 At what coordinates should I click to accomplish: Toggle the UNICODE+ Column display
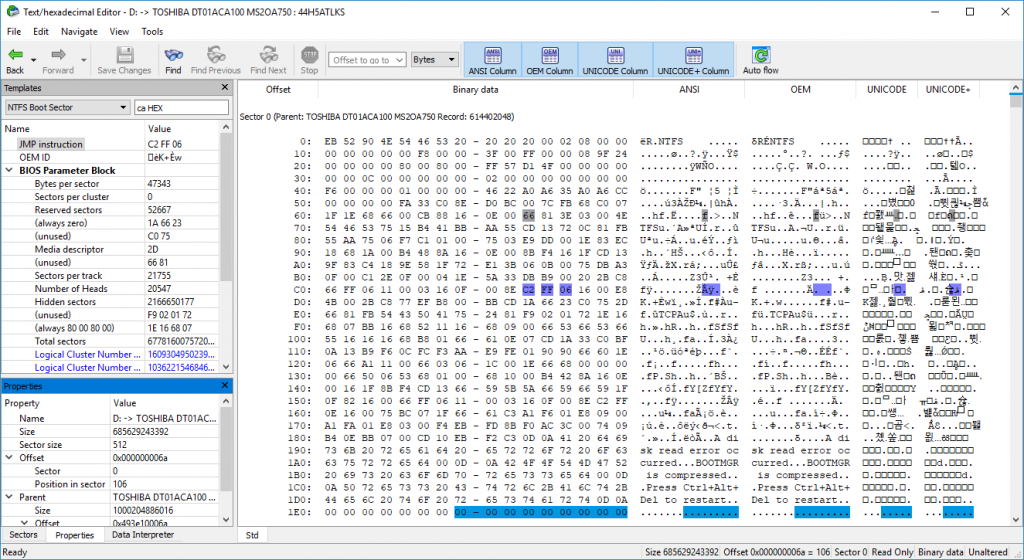pyautogui.click(x=693, y=60)
